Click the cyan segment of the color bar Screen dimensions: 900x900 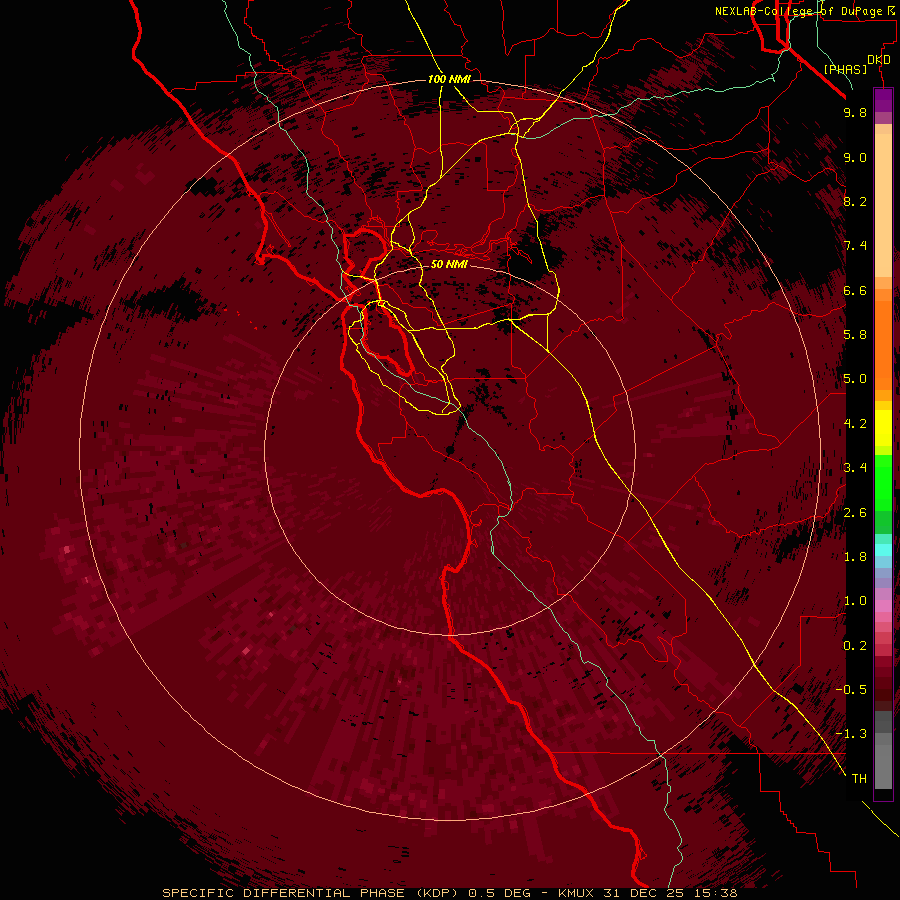[x=883, y=550]
